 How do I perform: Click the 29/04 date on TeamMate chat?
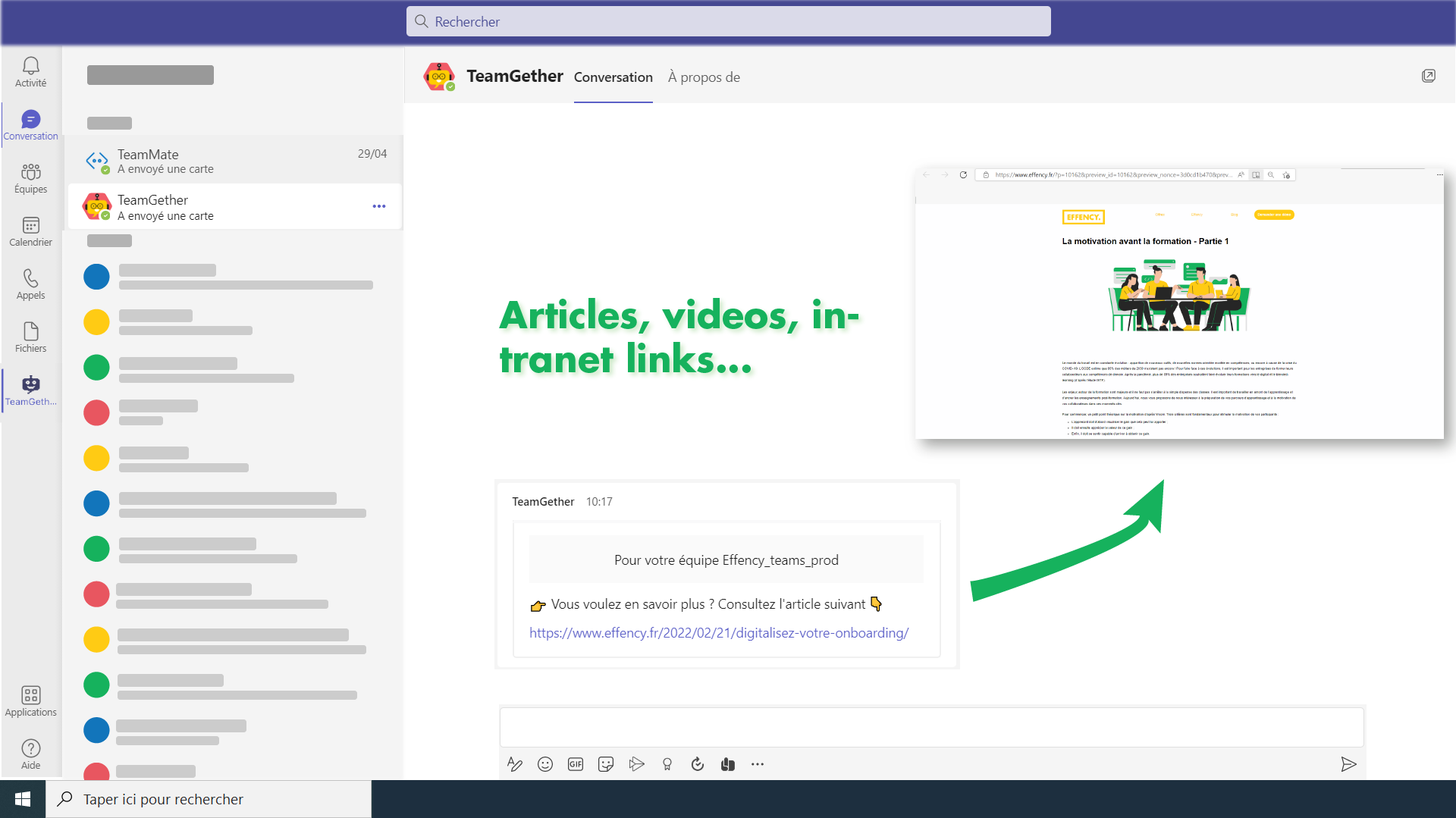372,154
